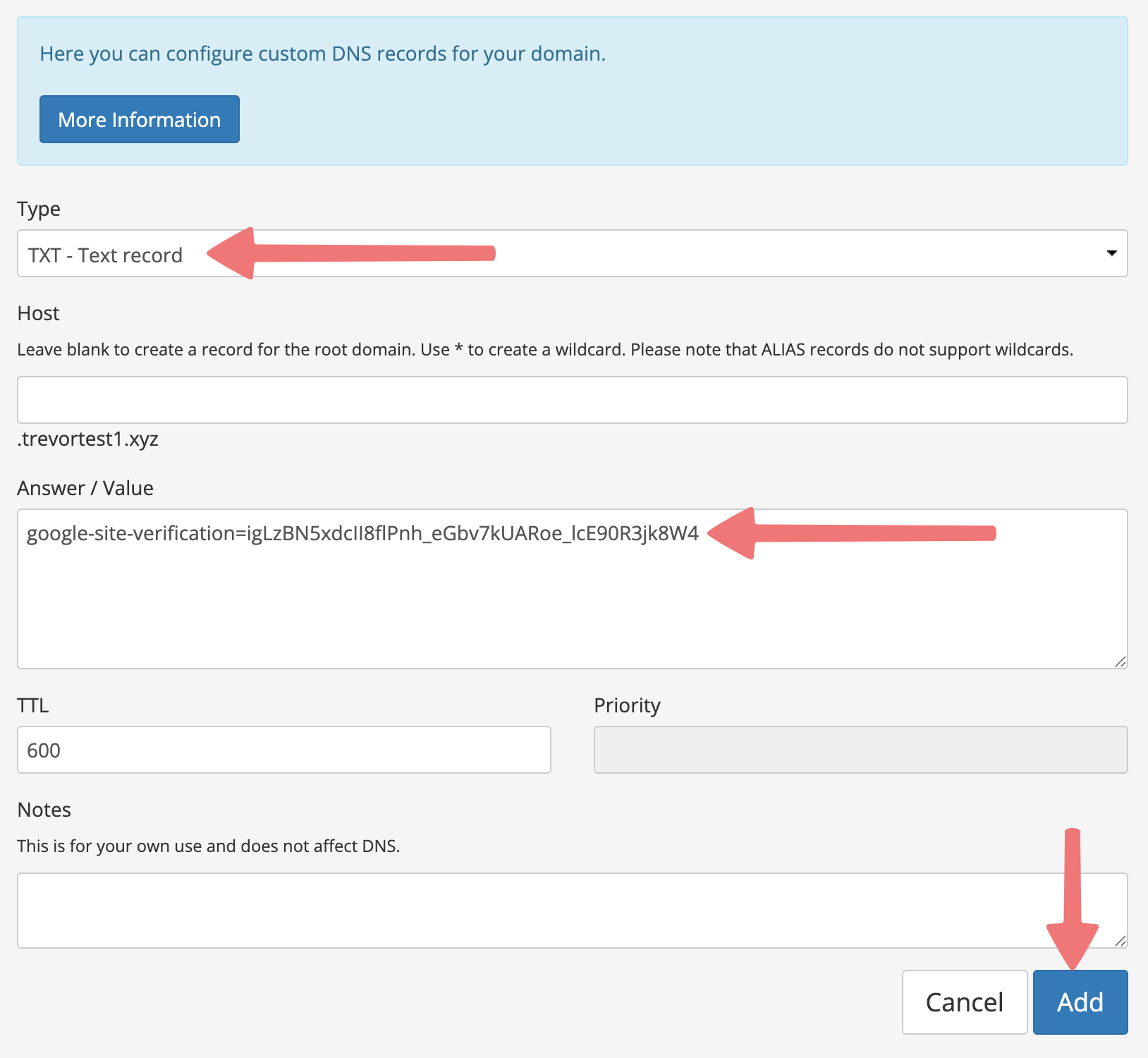Click the 'Here you can configure custom DNS' text
Viewport: 1148px width, 1058px height.
[323, 54]
